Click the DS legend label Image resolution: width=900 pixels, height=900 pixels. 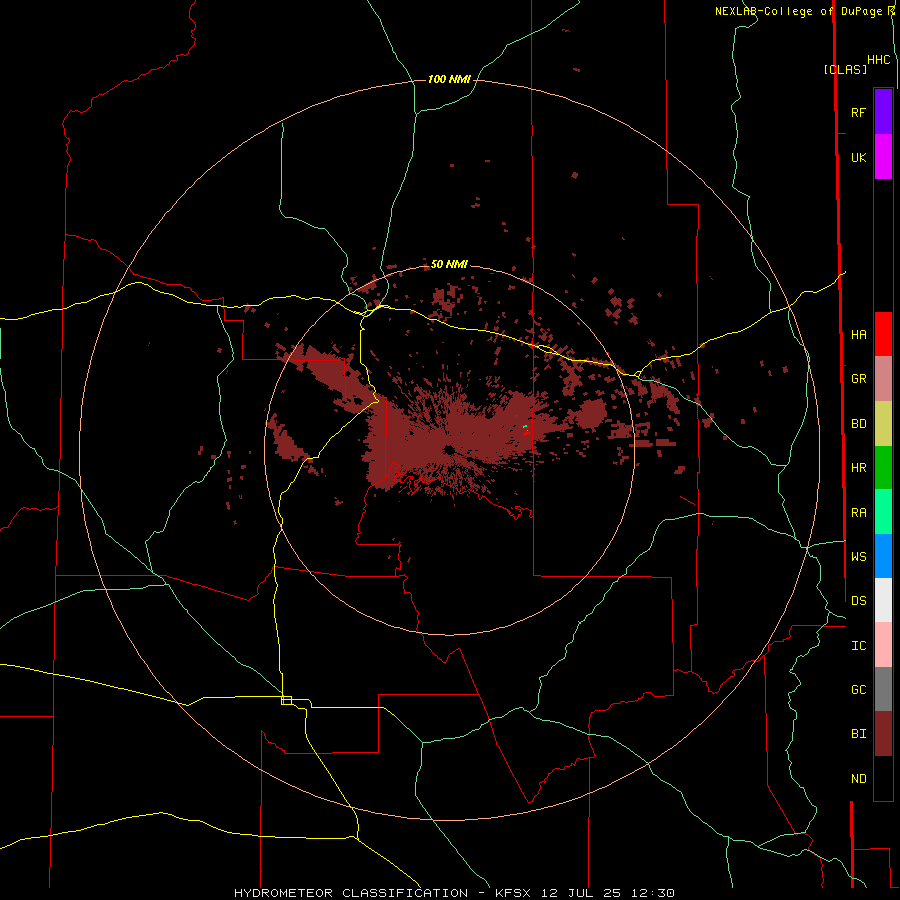(858, 600)
